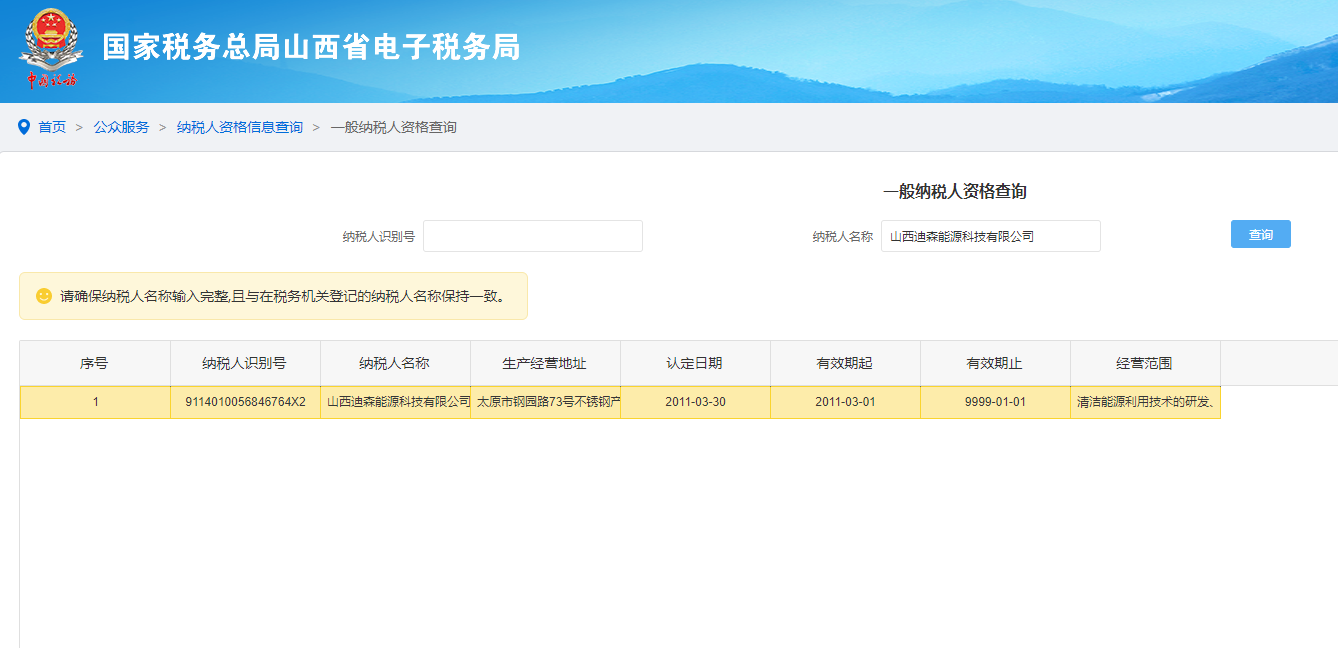
Task: Open the 首页 breadcrumb link
Action: (52, 127)
